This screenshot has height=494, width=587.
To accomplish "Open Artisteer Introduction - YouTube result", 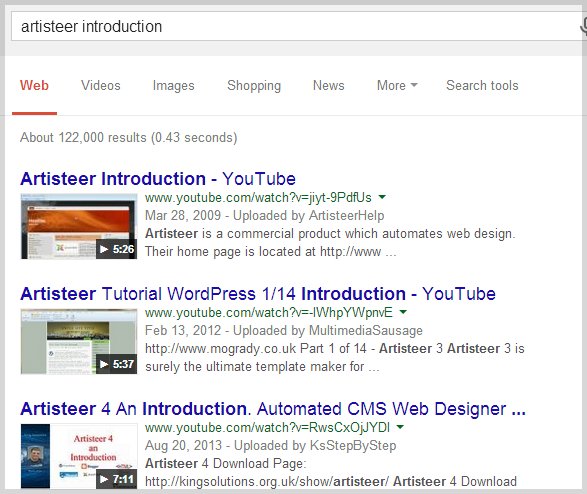I will (x=158, y=179).
